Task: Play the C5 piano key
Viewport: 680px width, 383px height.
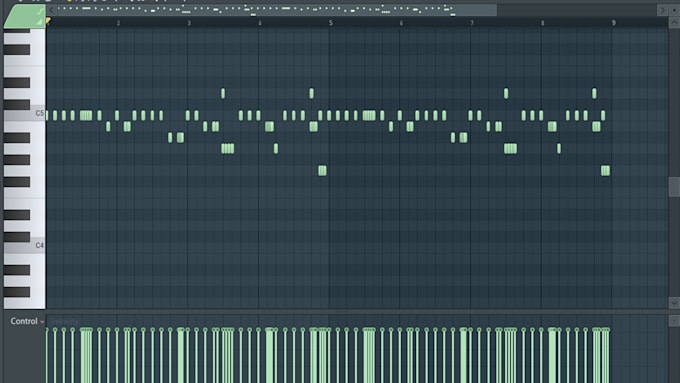Action: coord(38,114)
